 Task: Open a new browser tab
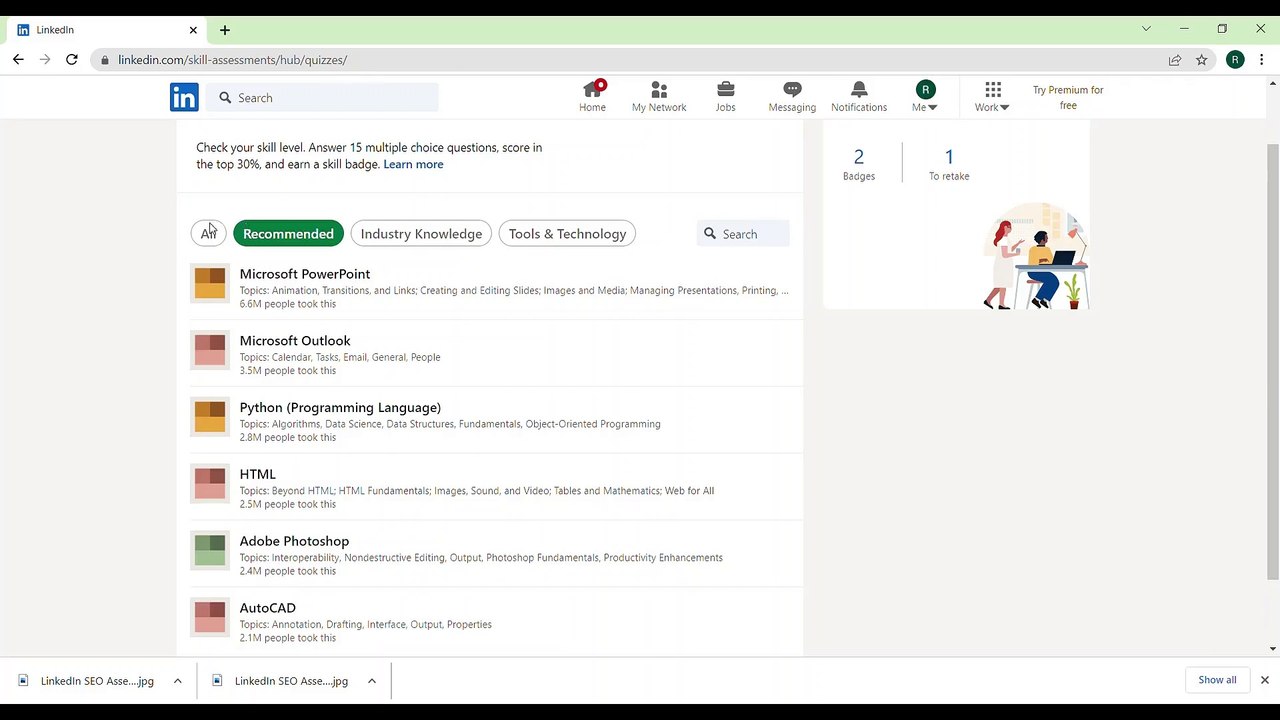(x=225, y=30)
